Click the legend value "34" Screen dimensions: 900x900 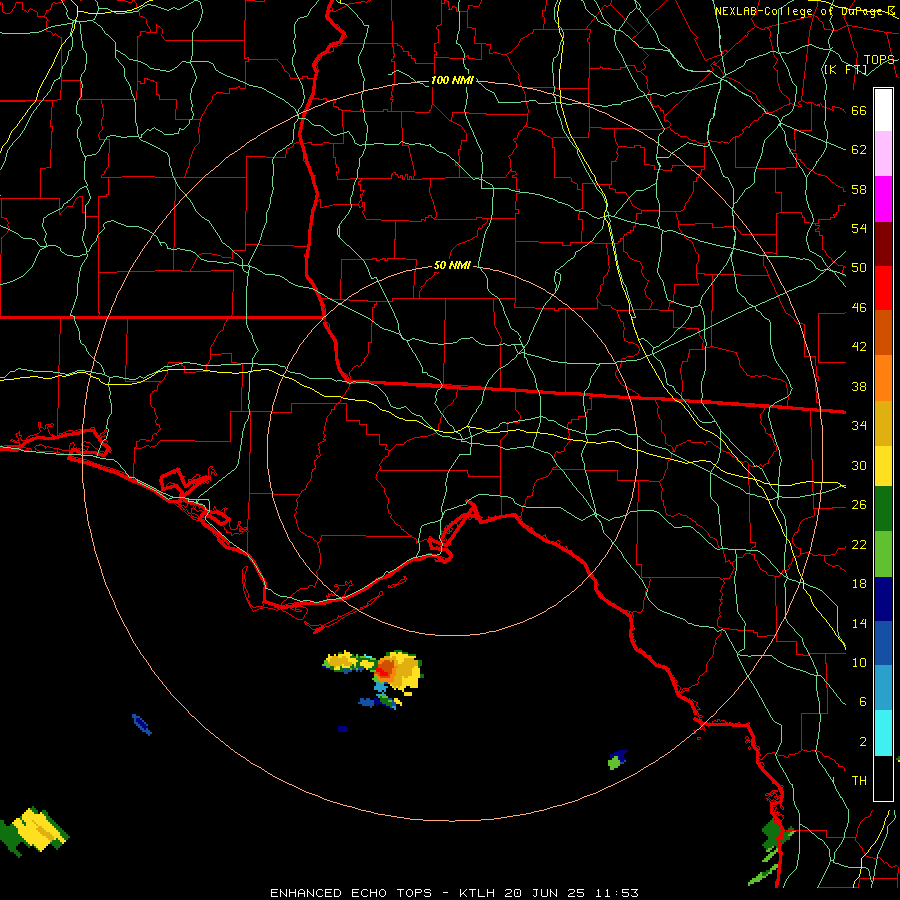[859, 426]
